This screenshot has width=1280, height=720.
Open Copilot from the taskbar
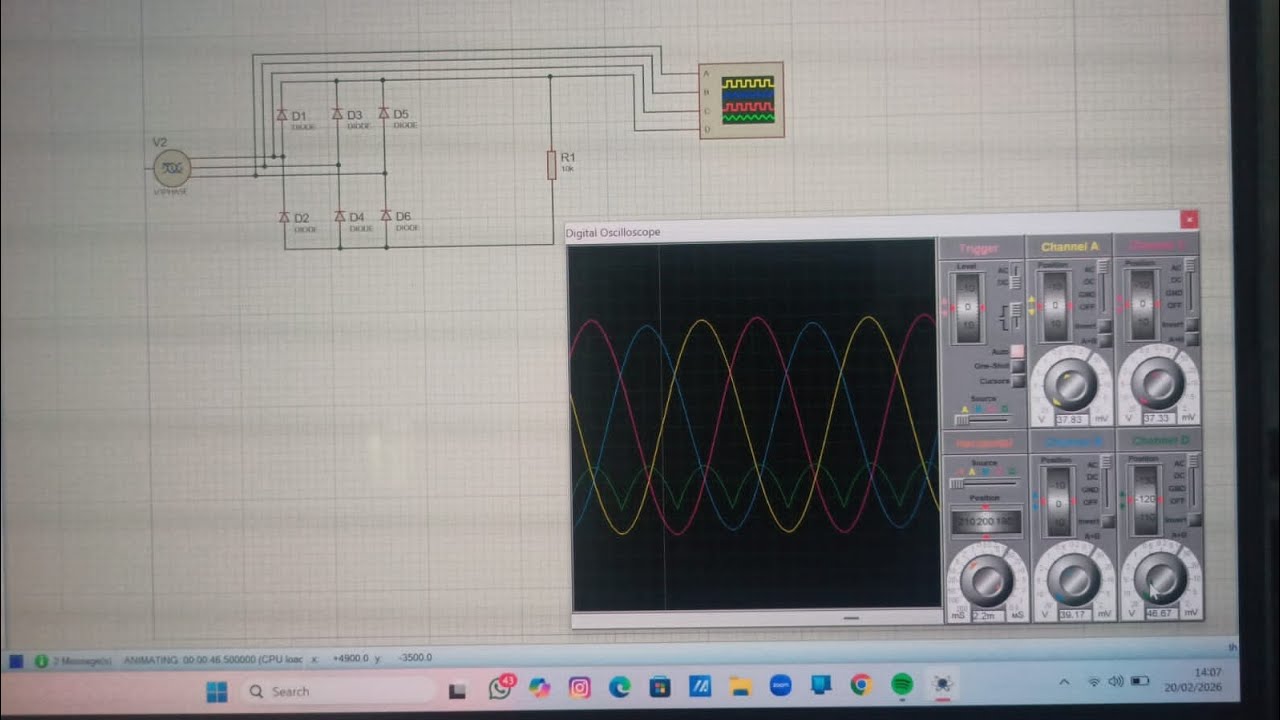pyautogui.click(x=539, y=688)
